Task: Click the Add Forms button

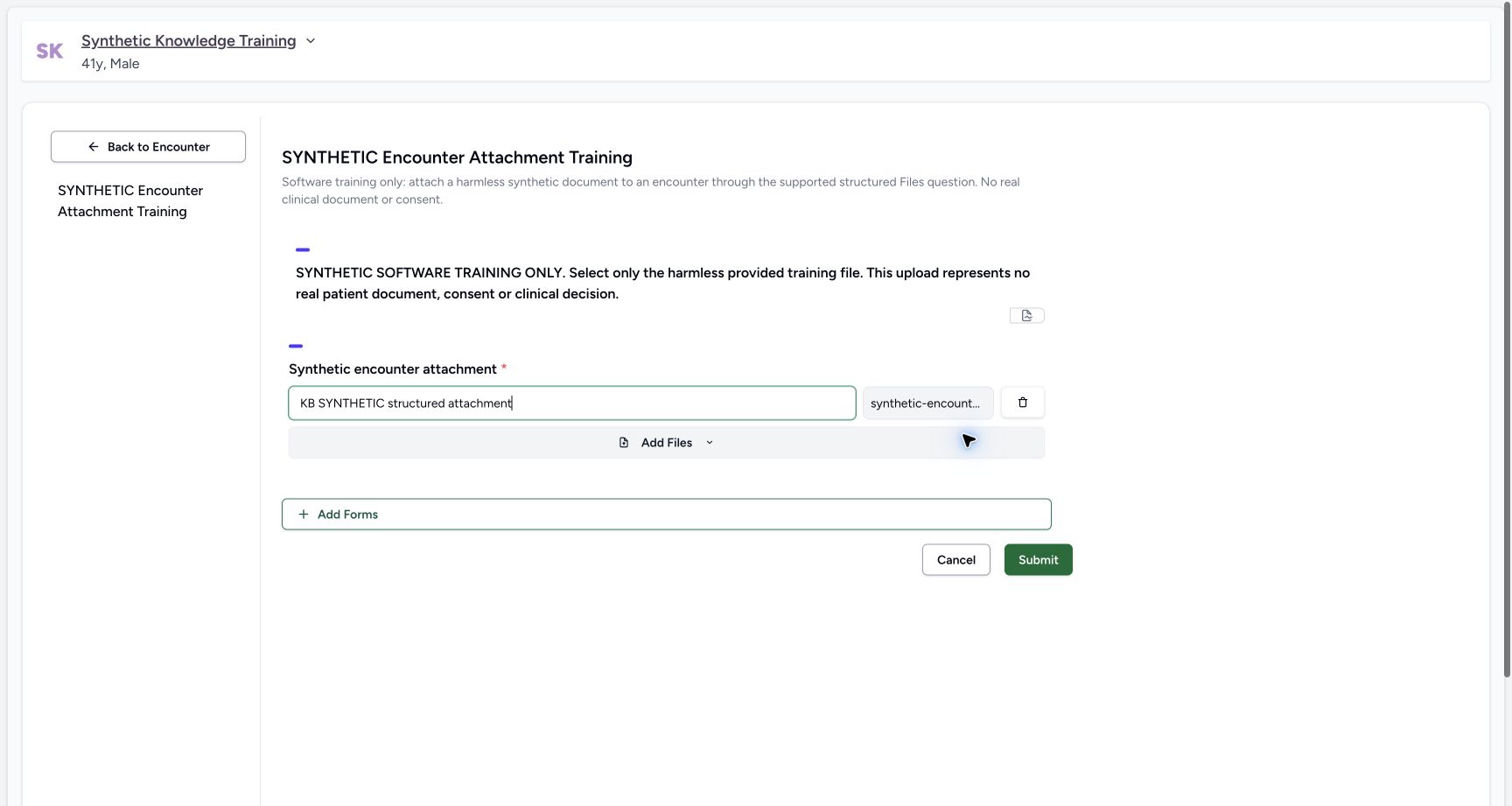Action: coord(667,515)
